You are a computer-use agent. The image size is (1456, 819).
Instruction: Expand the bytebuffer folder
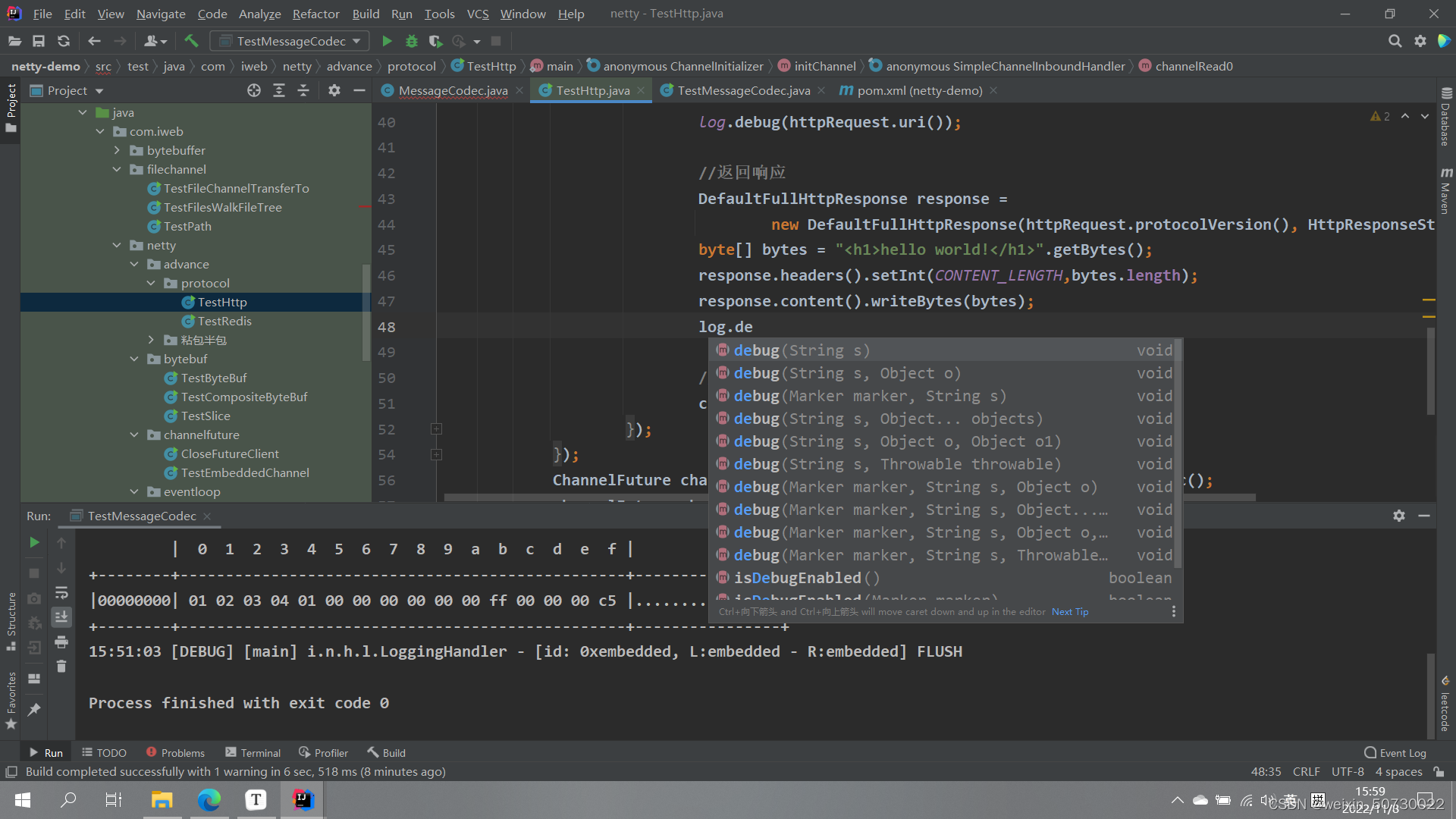(x=117, y=150)
